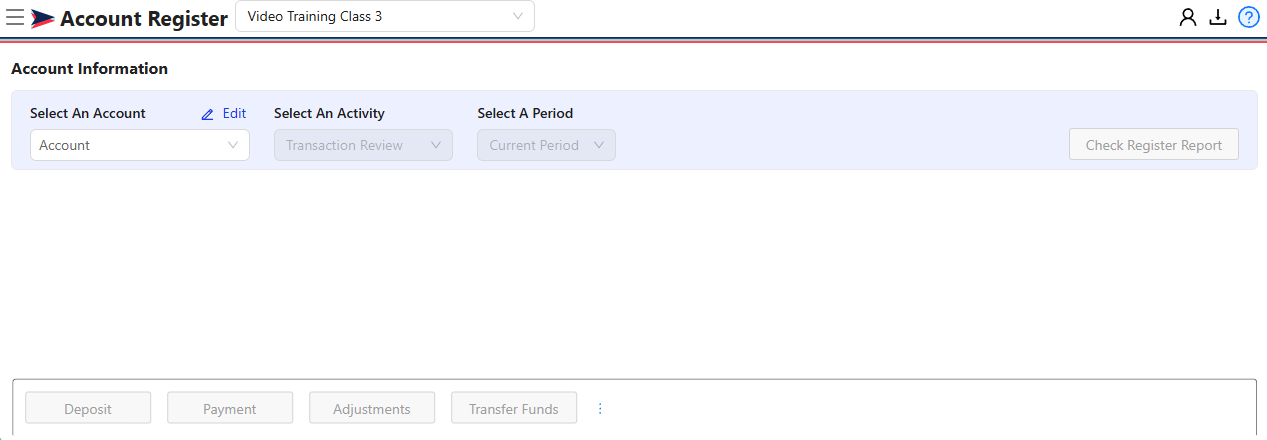This screenshot has height=440, width=1267.
Task: Expand the Video Training Class 3 selector
Action: coord(385,16)
